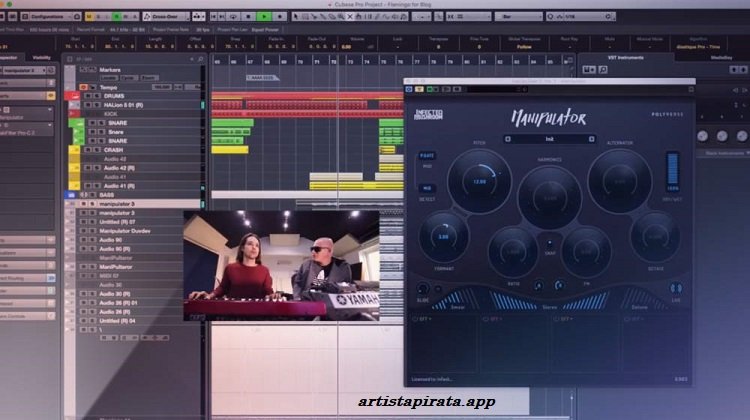750x420 pixels.
Task: Select previous Manipulator preset arrow
Action: (508, 139)
